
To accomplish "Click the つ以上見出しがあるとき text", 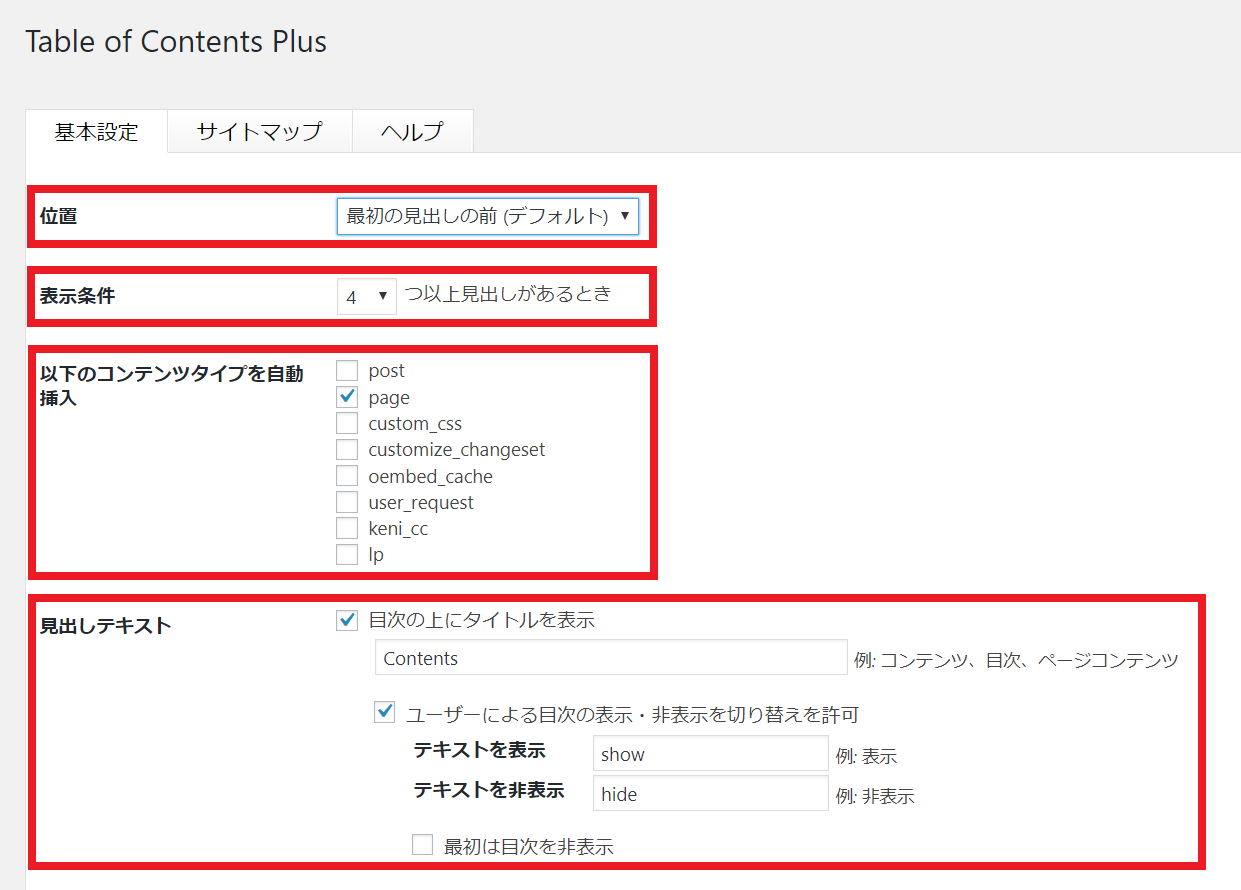I will coord(508,294).
